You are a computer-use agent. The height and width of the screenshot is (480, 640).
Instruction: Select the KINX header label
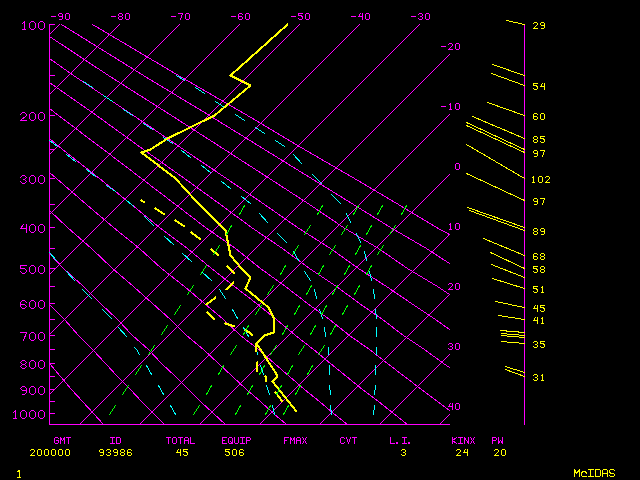[x=462, y=440]
